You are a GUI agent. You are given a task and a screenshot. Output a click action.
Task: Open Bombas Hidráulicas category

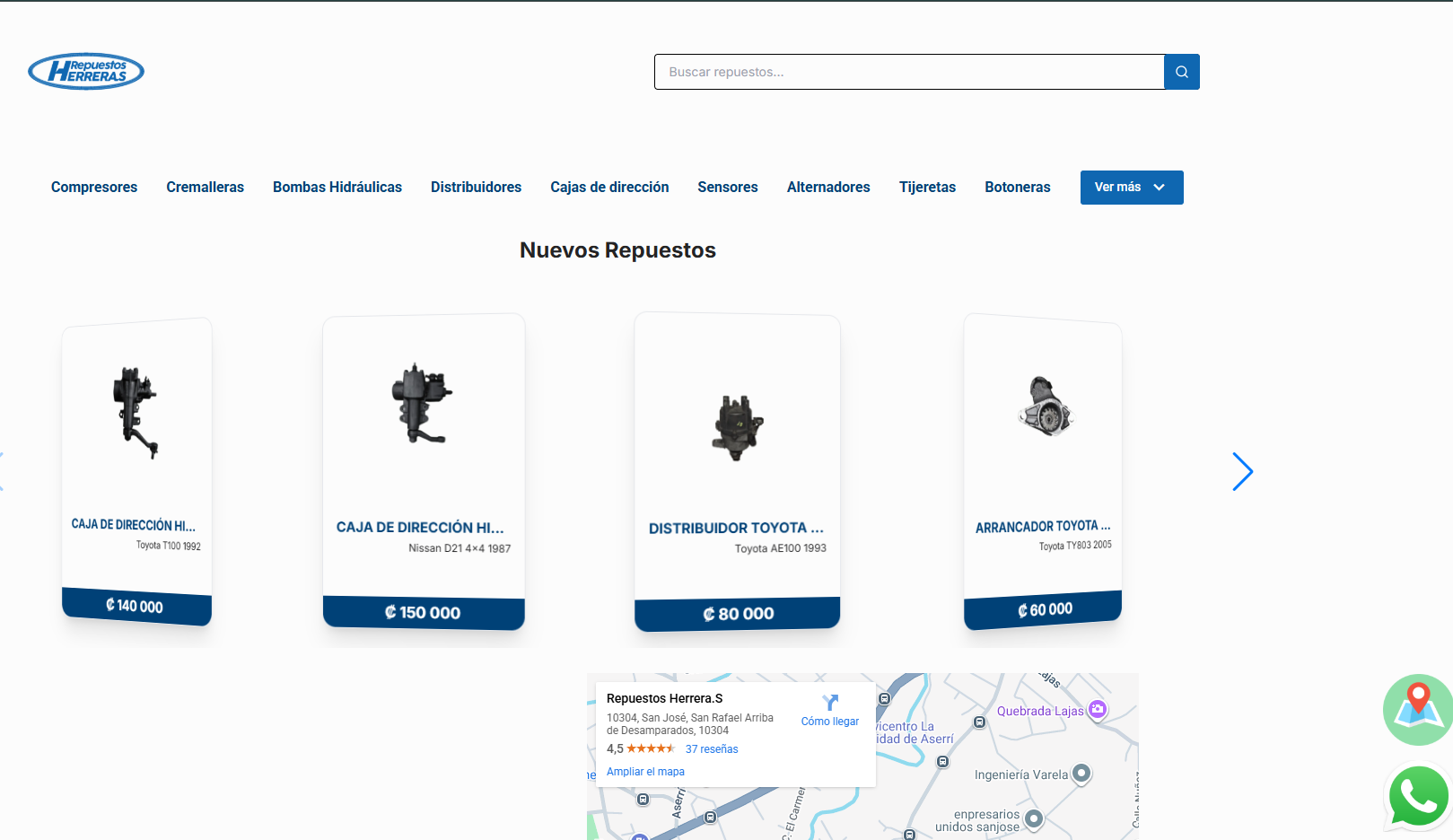(337, 188)
